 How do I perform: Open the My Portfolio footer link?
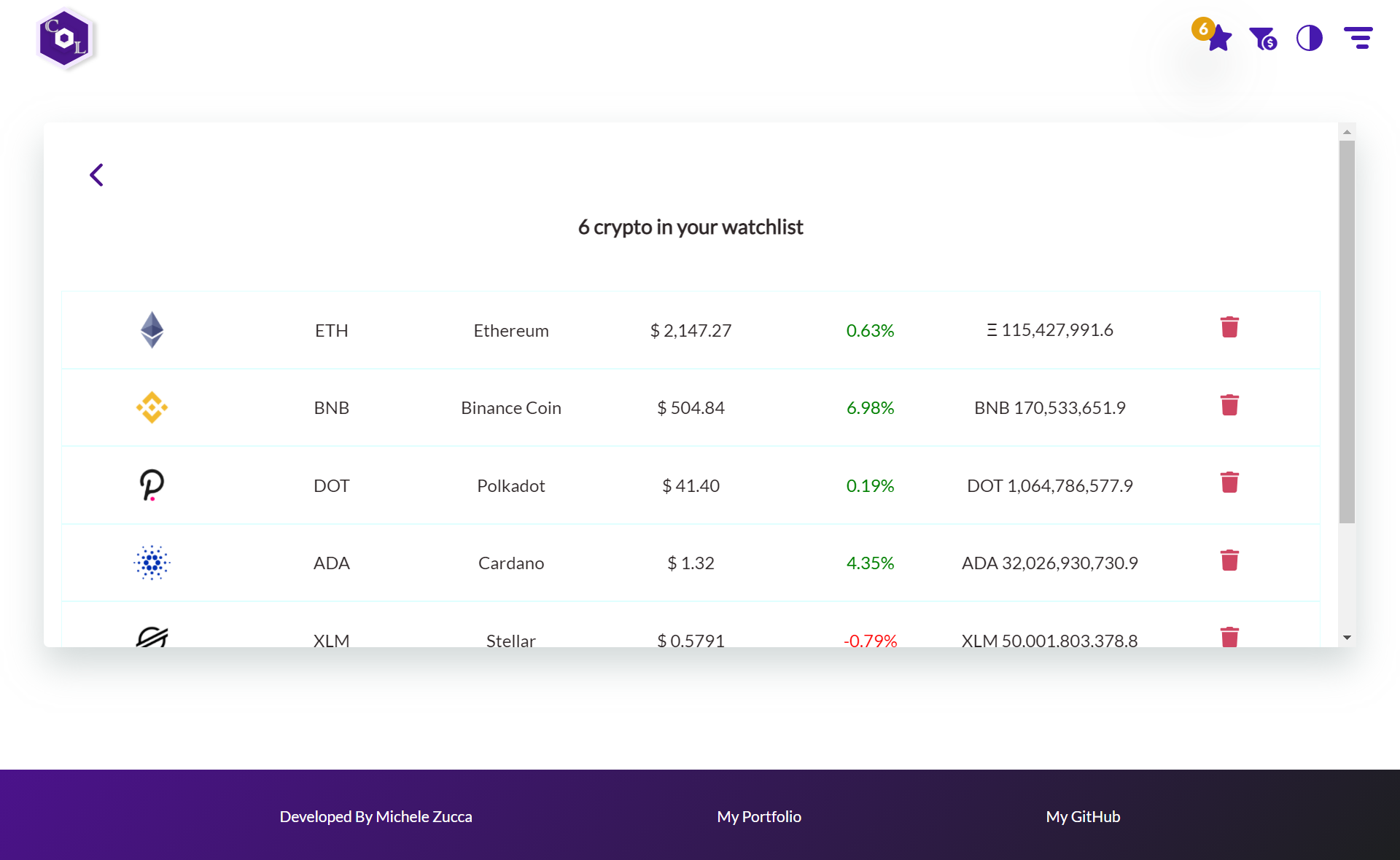coord(758,816)
